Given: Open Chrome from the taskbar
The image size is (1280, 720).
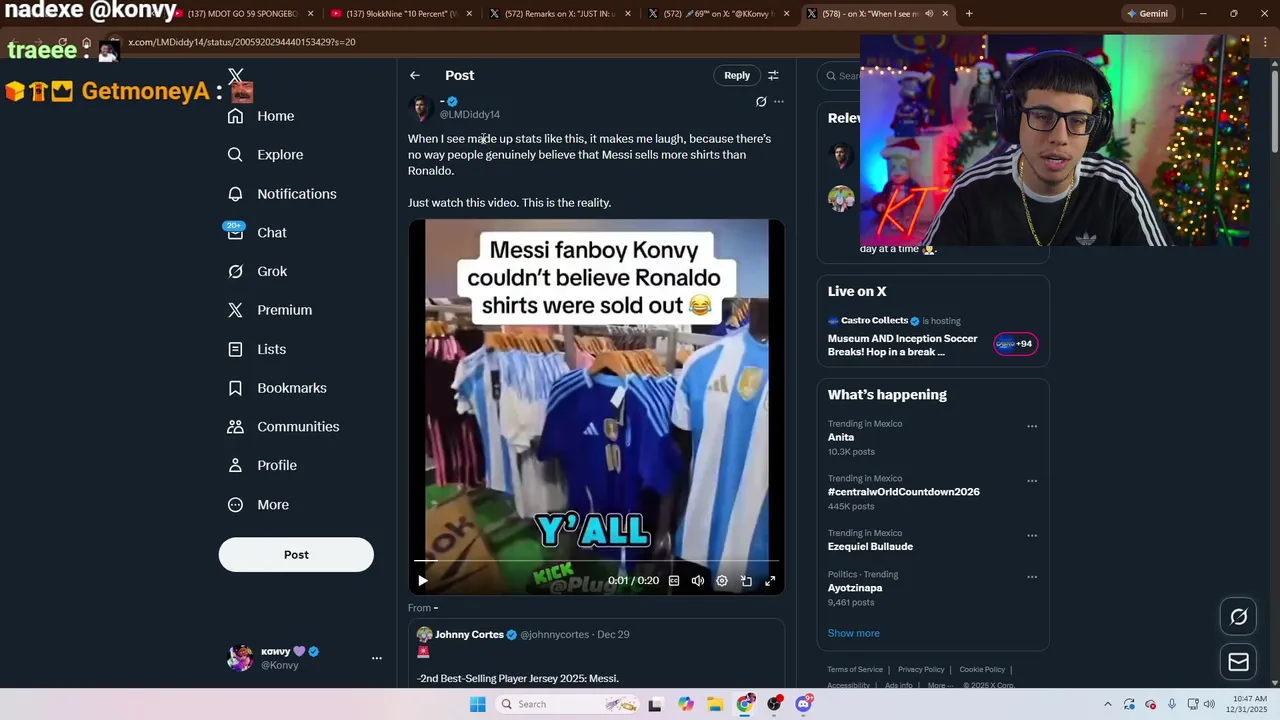Looking at the screenshot, I should (745, 704).
